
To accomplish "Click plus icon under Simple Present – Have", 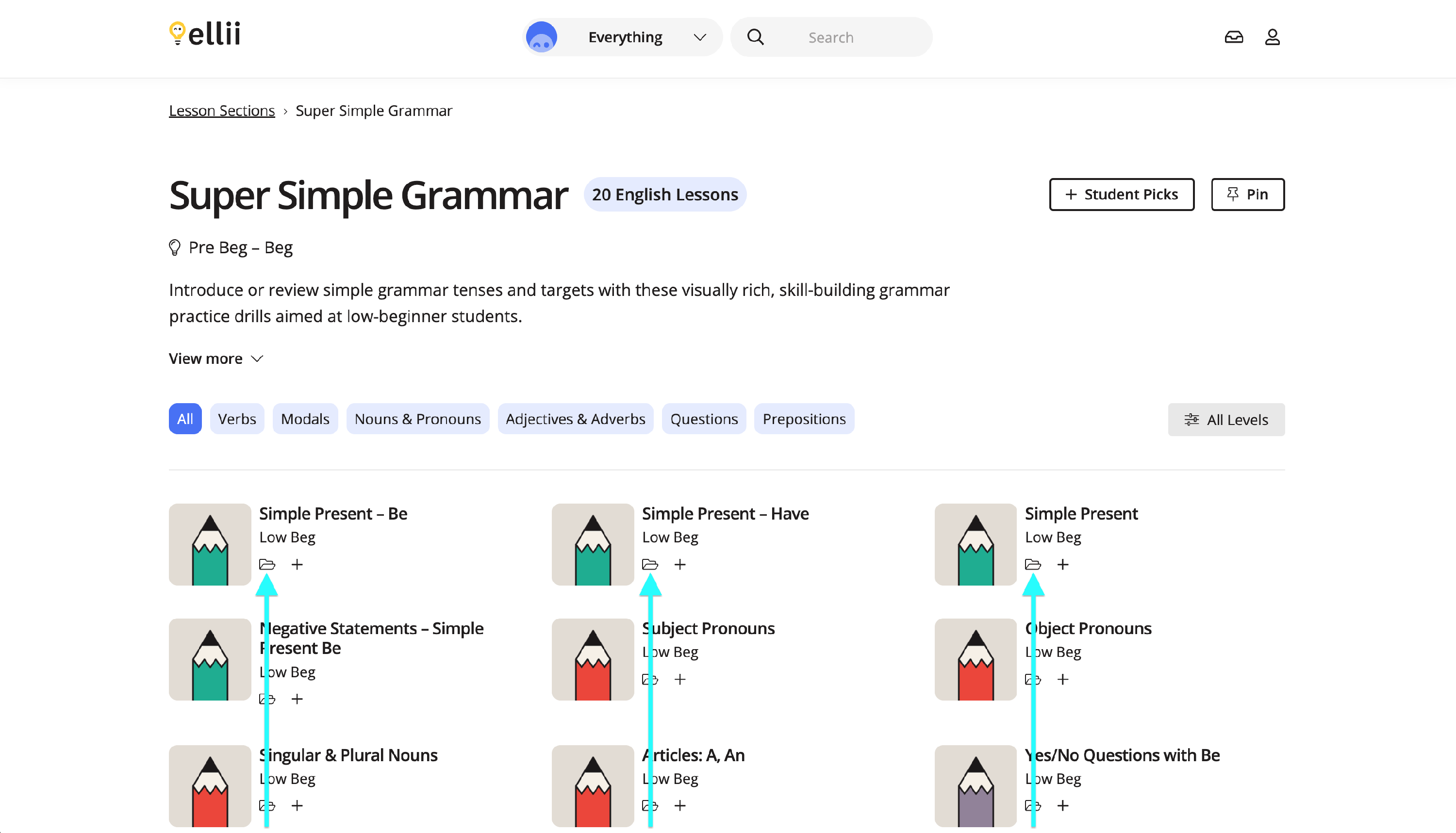I will point(679,565).
